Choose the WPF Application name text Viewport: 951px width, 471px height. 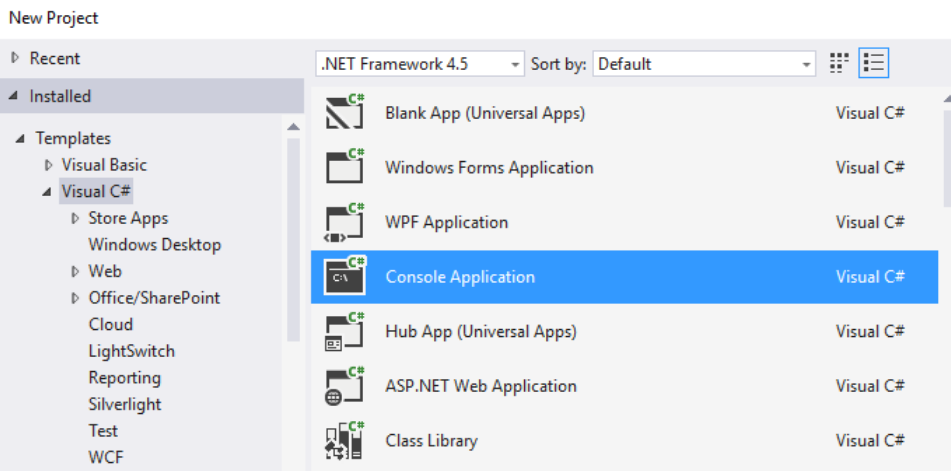tap(446, 222)
